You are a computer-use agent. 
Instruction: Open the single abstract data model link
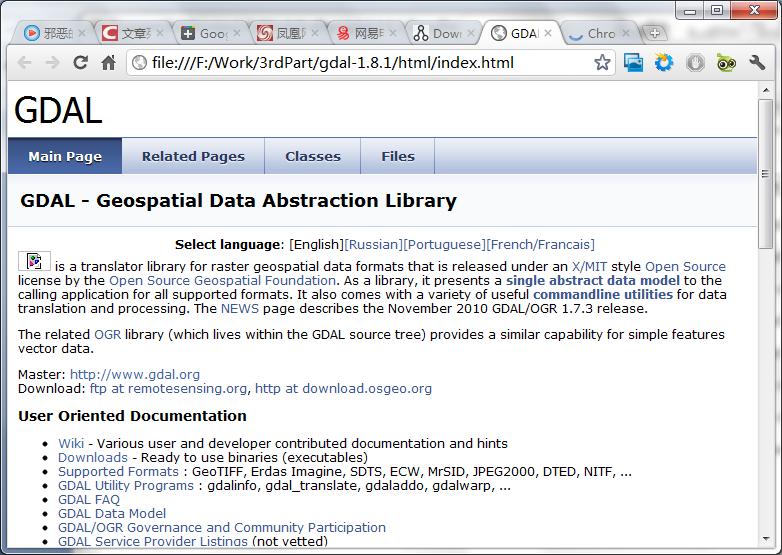[x=592, y=280]
